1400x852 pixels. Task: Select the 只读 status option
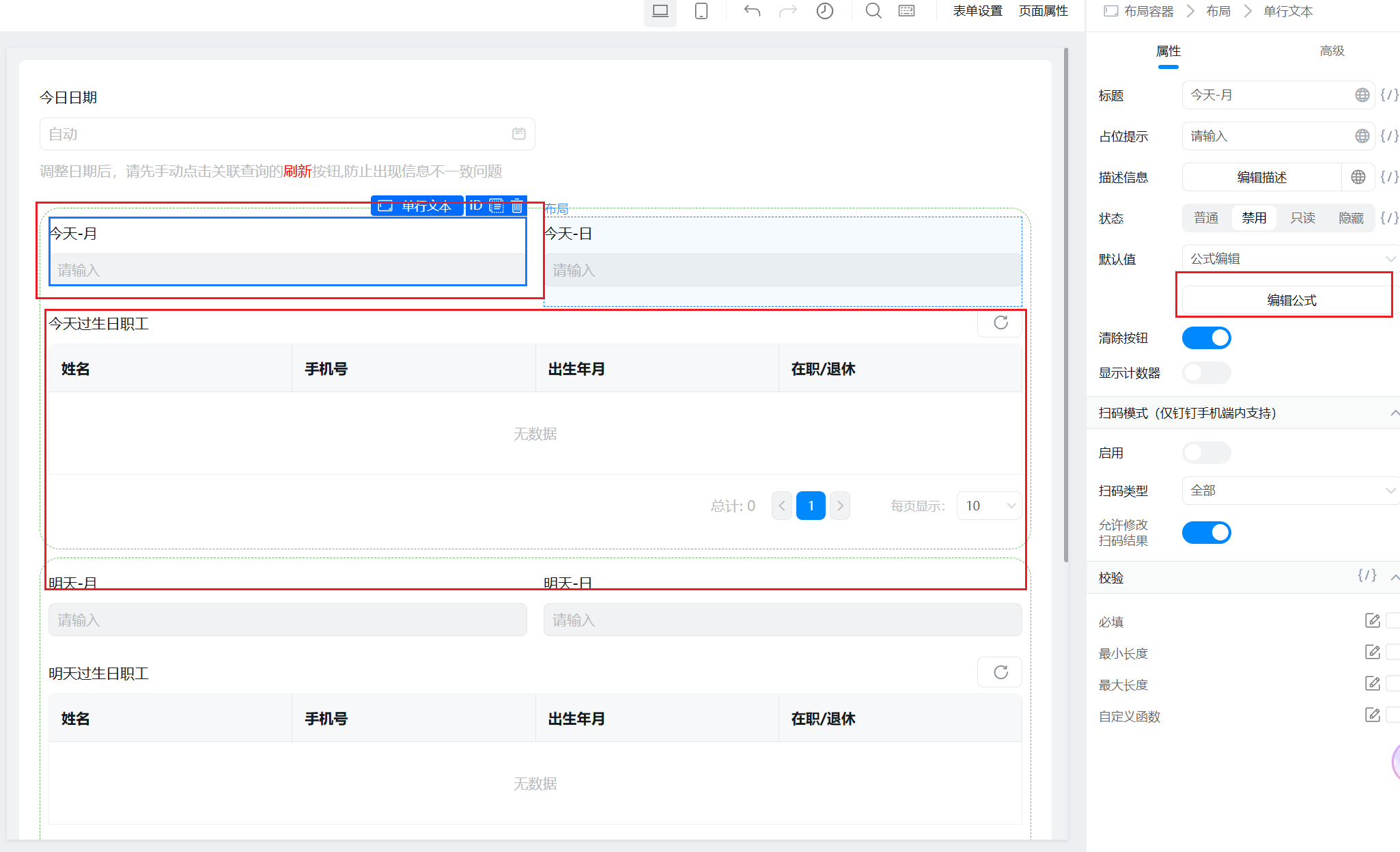tap(1302, 218)
